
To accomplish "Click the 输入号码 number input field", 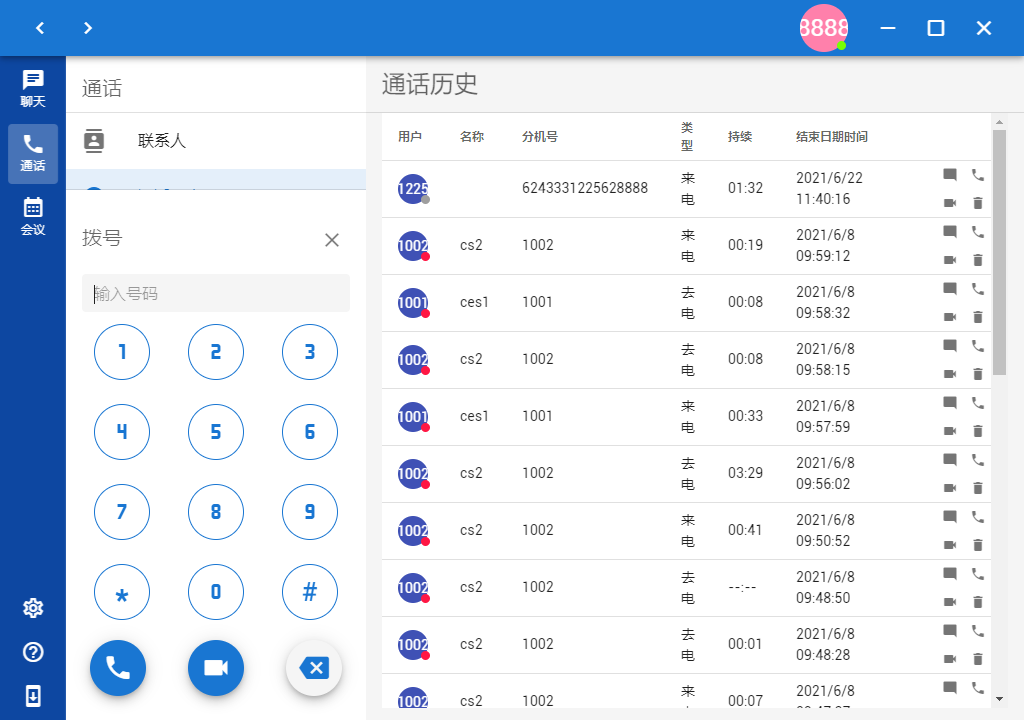I will pyautogui.click(x=216, y=293).
